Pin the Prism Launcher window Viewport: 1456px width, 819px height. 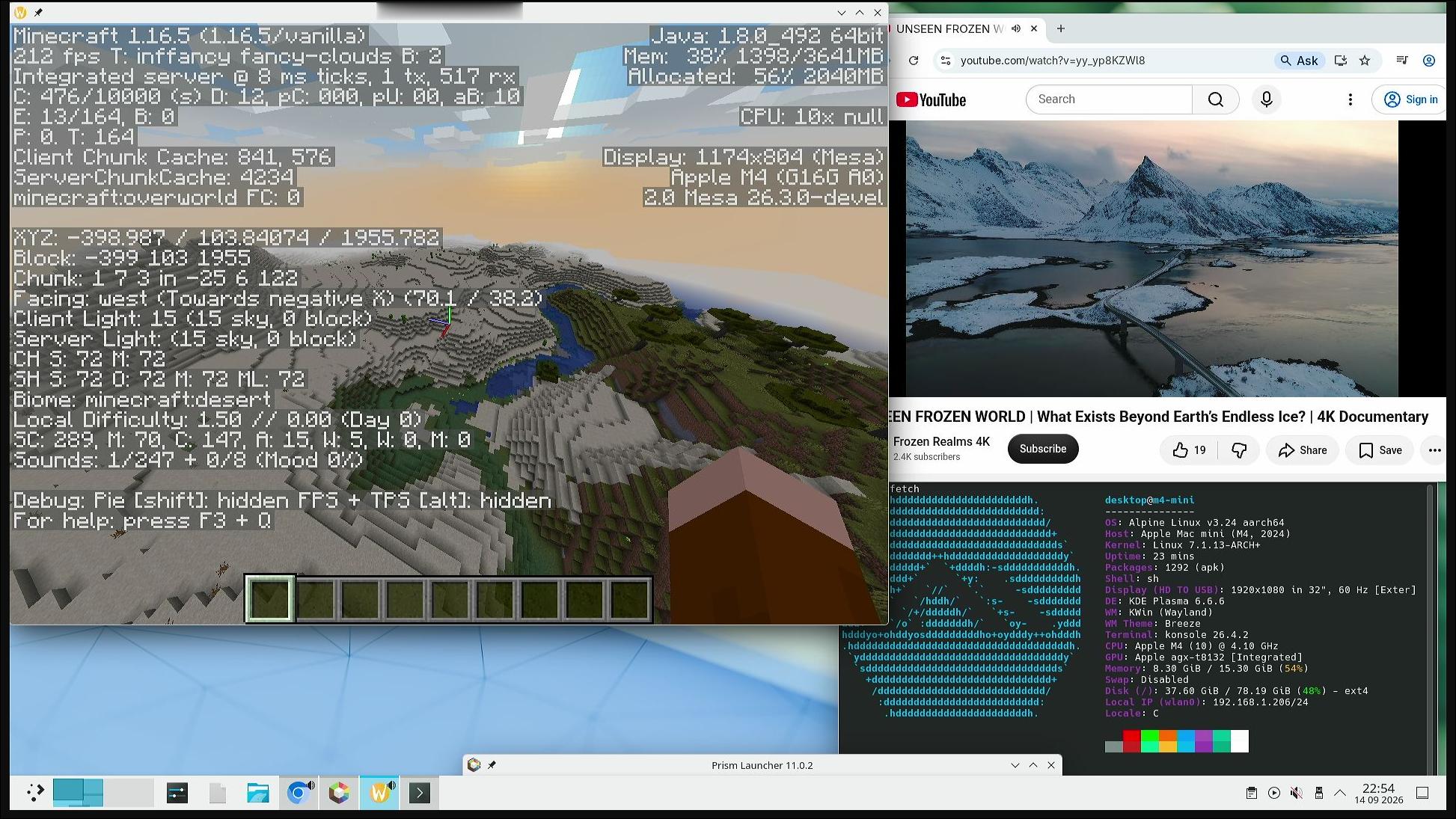492,765
